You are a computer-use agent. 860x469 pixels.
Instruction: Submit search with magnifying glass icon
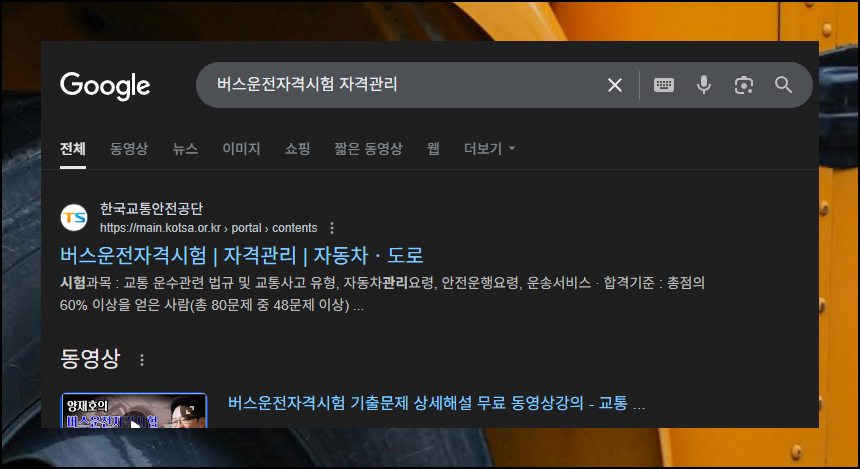pyautogui.click(x=783, y=85)
